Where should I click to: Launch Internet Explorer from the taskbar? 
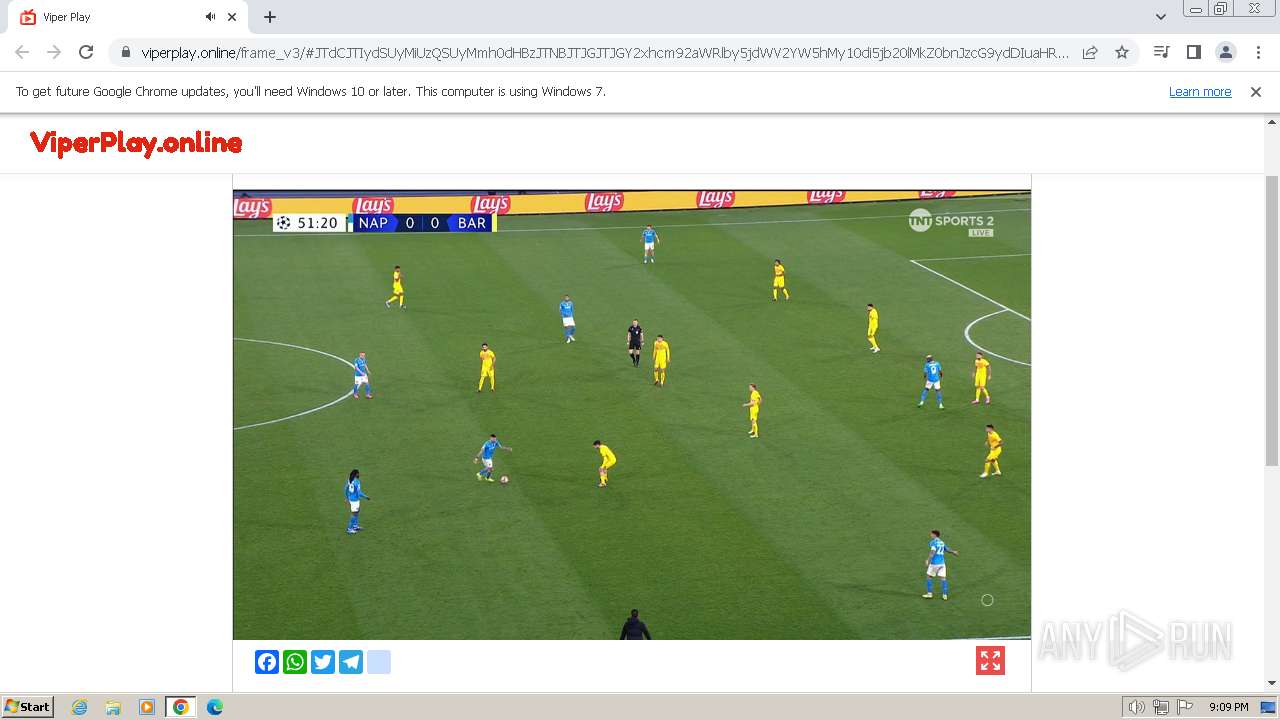tap(80, 707)
